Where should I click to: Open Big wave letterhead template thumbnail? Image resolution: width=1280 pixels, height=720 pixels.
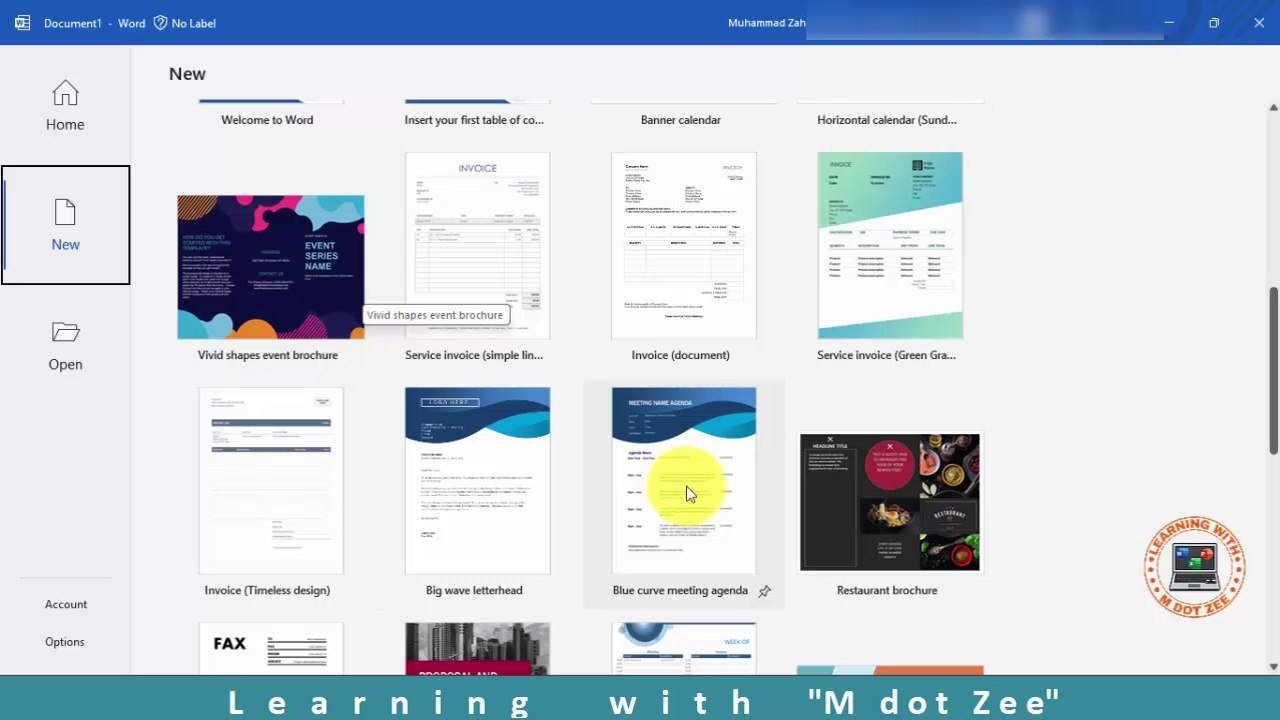[477, 481]
